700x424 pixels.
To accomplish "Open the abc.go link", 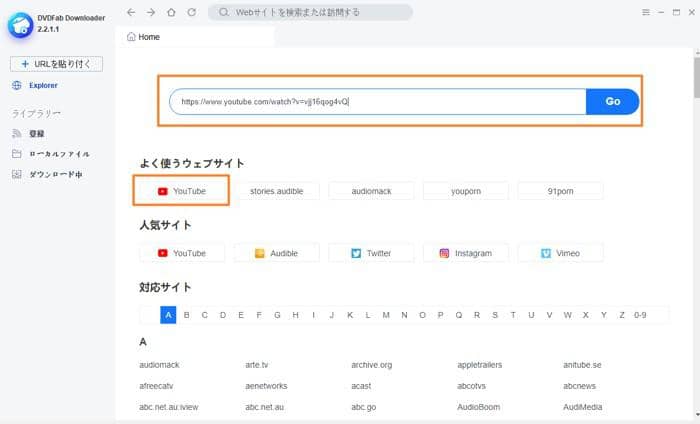I will [x=363, y=407].
